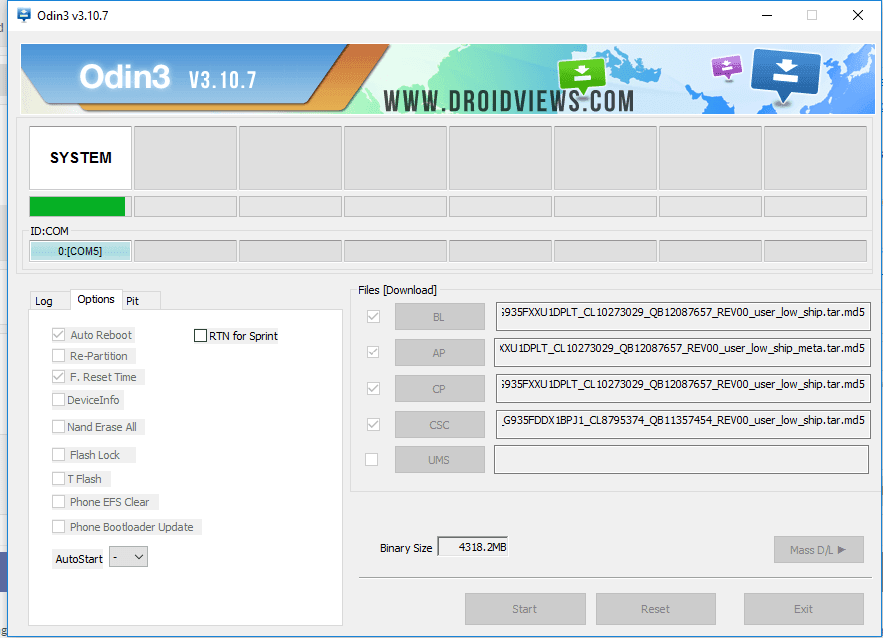Viewport: 883px width, 638px height.
Task: Click the AutoStart label
Action: tap(79, 559)
